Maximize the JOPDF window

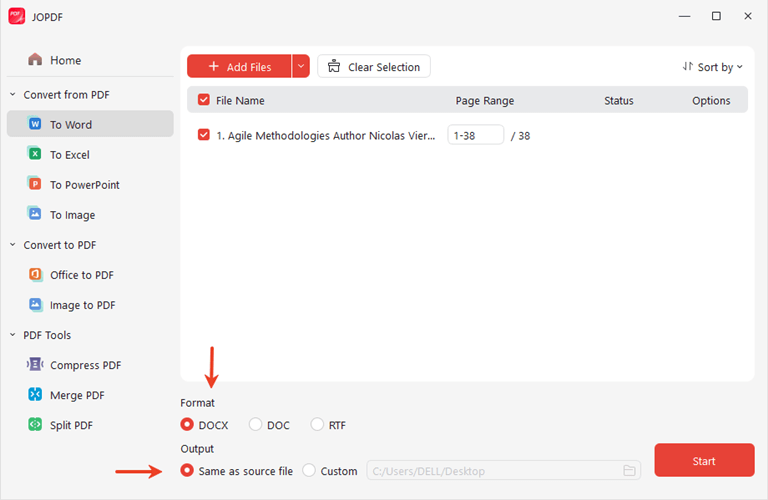click(716, 16)
